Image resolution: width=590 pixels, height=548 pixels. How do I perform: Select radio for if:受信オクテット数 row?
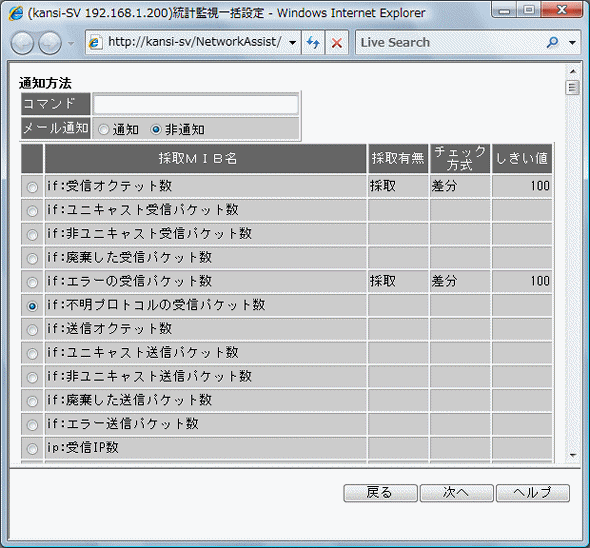click(x=32, y=187)
